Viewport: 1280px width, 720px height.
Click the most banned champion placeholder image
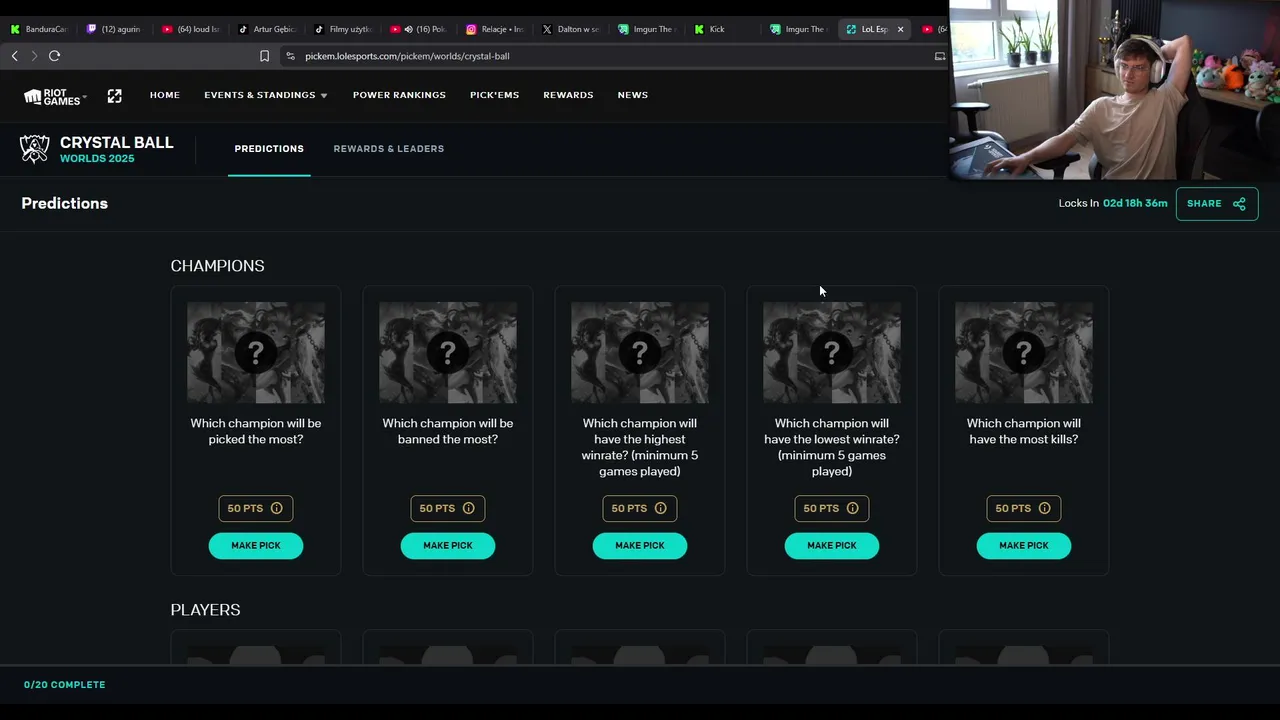pyautogui.click(x=448, y=353)
